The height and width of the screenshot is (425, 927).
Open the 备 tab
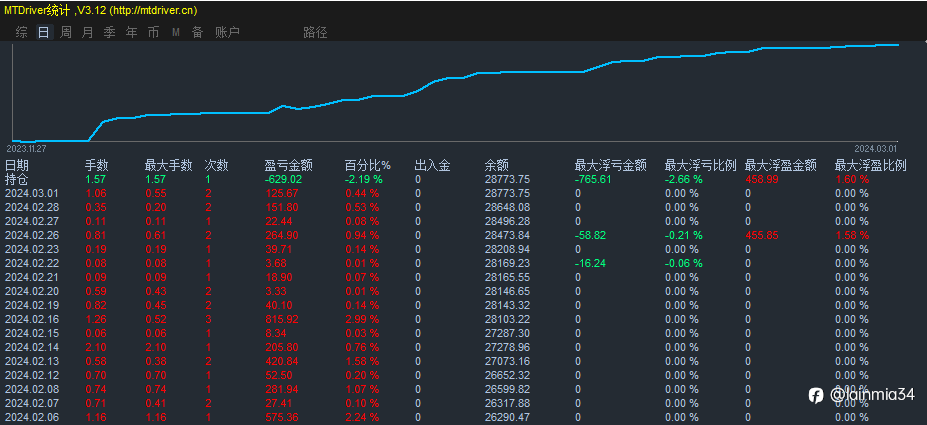tap(197, 33)
